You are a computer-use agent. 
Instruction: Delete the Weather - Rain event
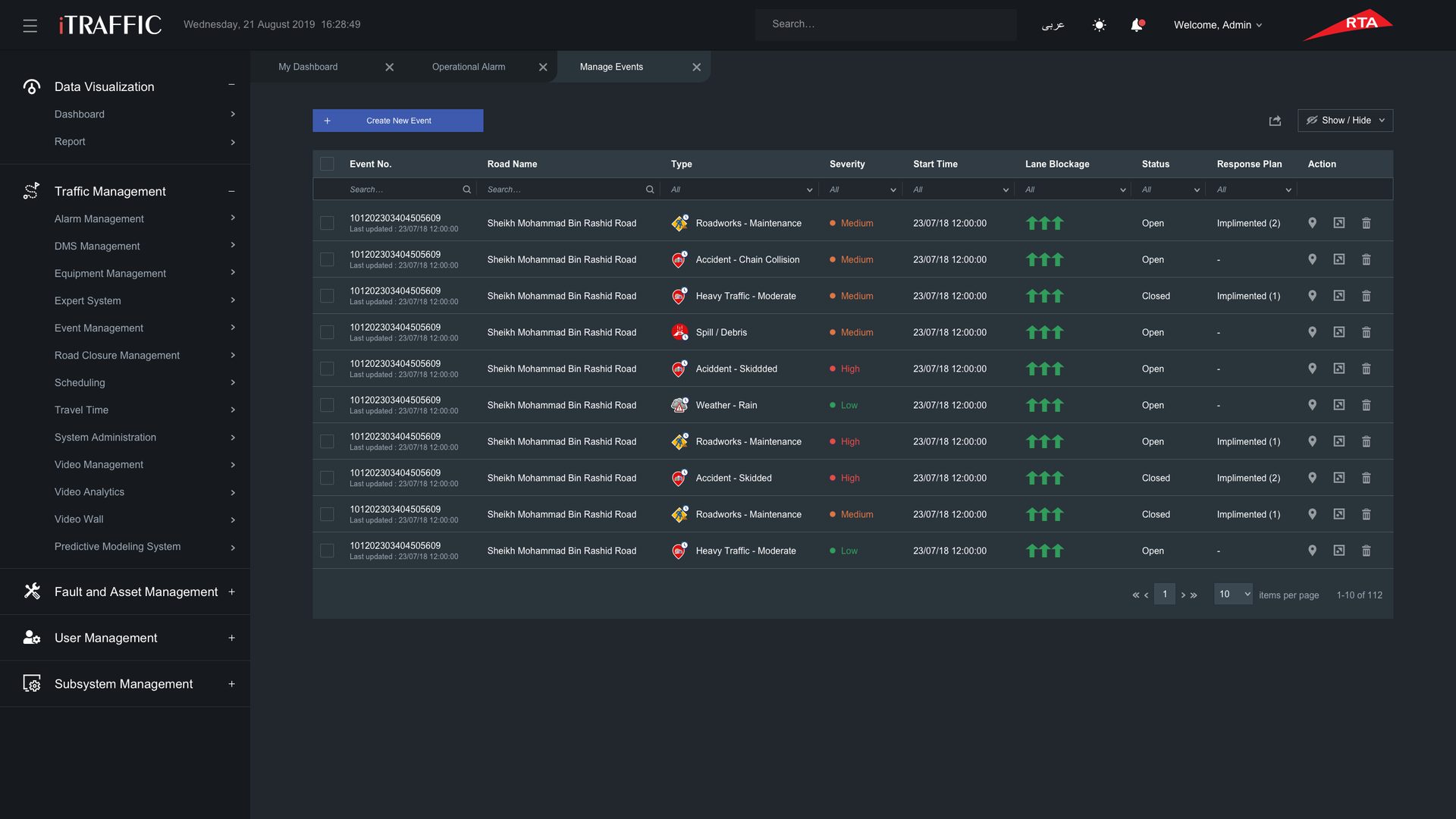point(1366,405)
